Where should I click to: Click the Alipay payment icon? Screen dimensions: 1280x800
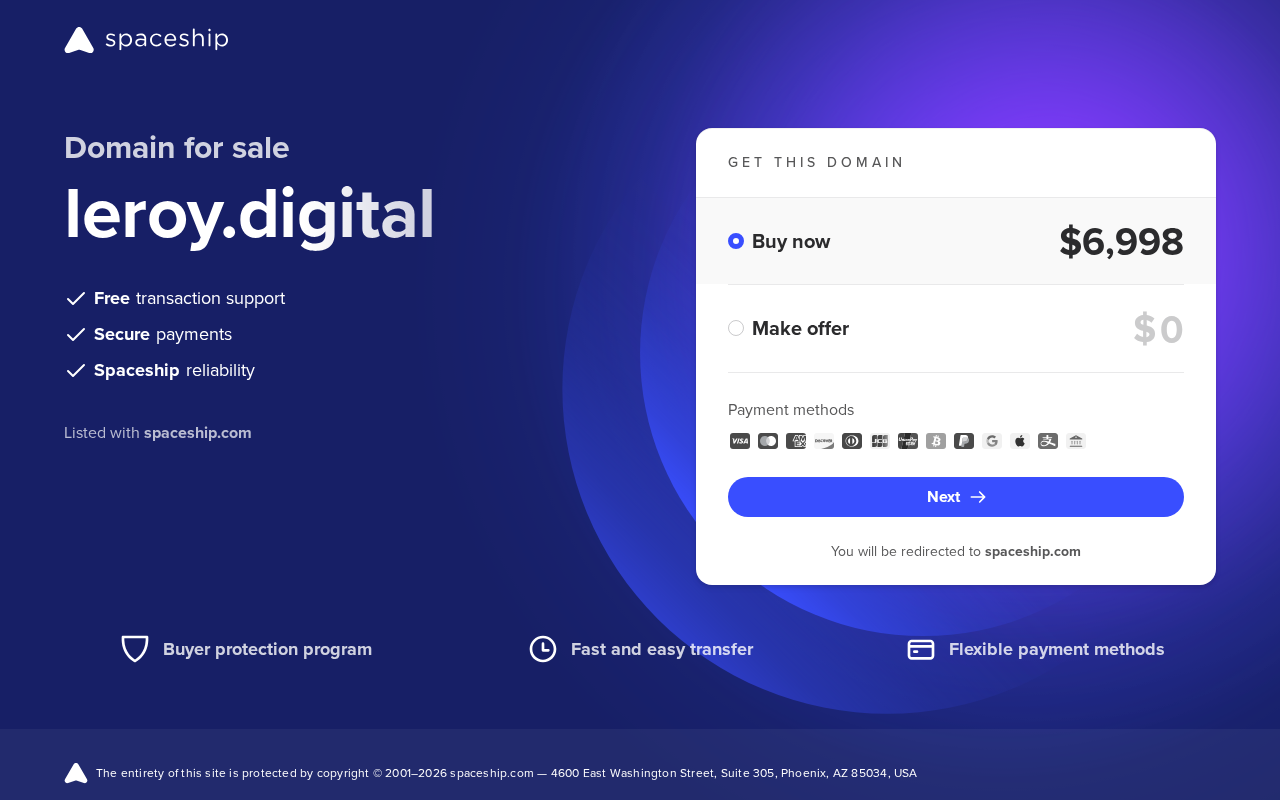(1048, 441)
